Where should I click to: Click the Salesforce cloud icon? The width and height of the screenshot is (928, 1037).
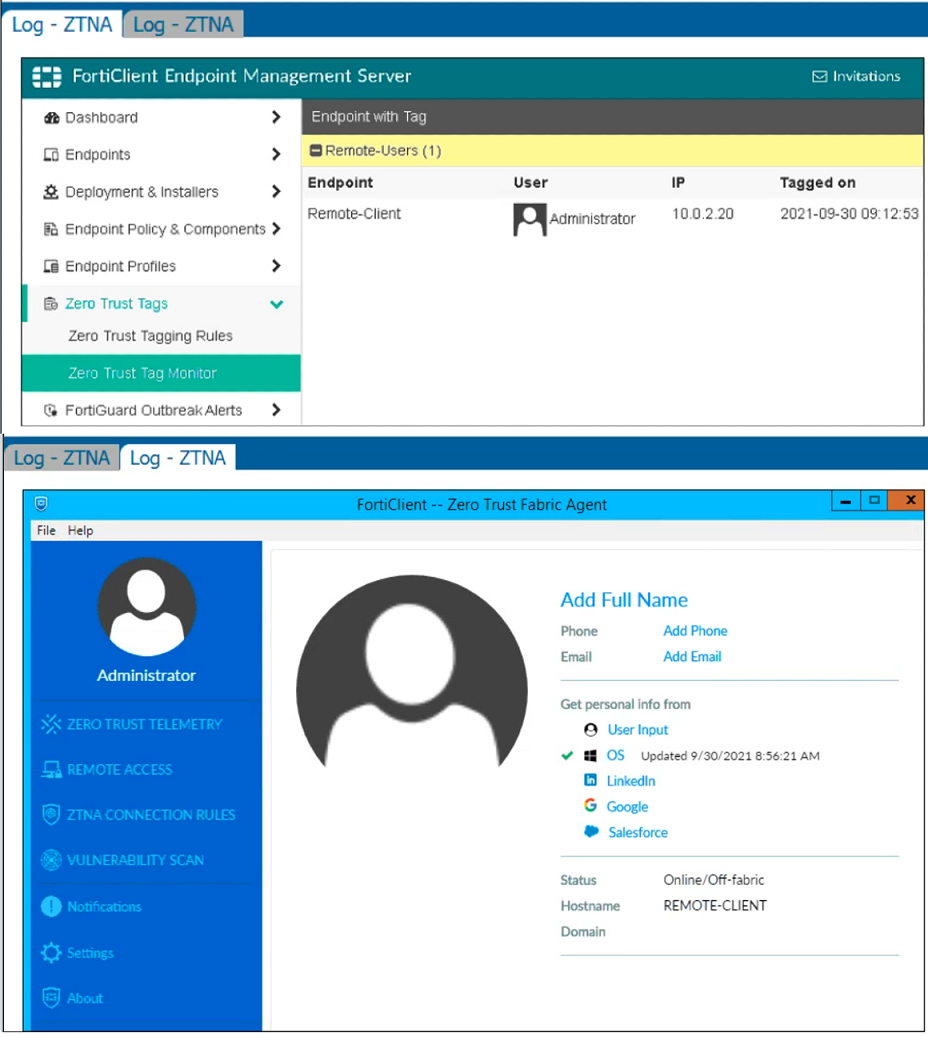coord(591,831)
